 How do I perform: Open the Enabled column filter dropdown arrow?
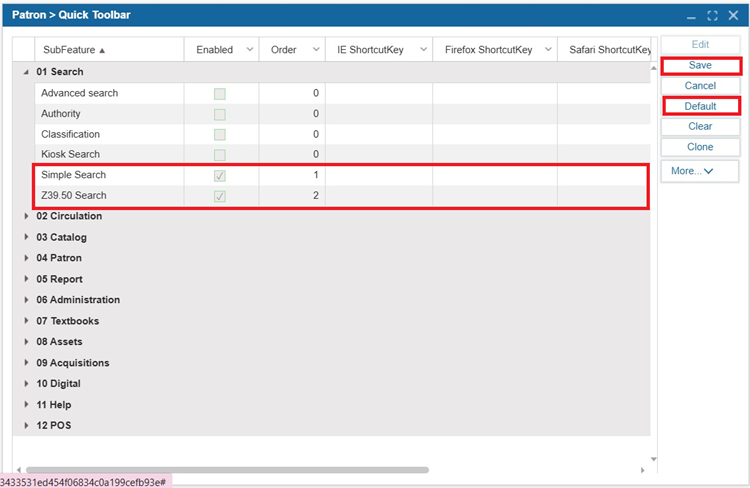point(249,50)
